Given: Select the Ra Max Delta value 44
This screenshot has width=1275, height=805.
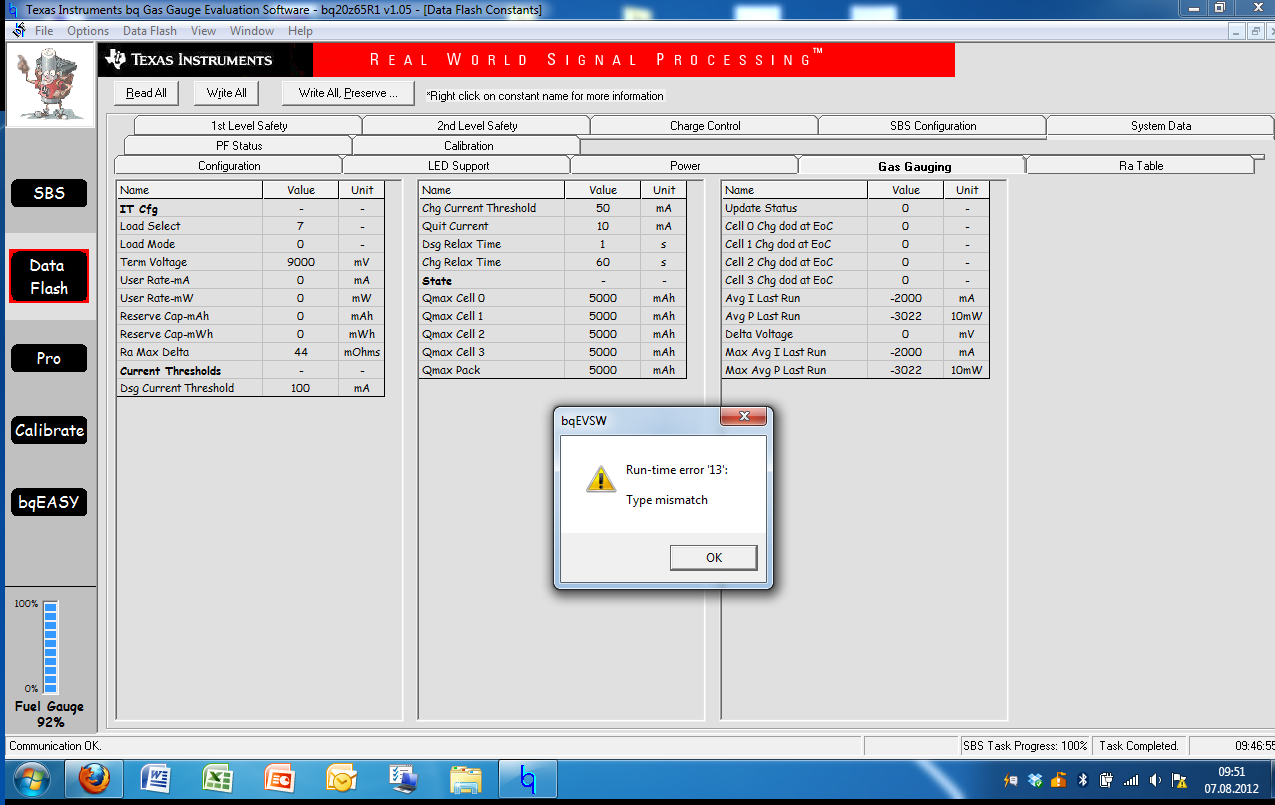Looking at the screenshot, I should tap(300, 352).
